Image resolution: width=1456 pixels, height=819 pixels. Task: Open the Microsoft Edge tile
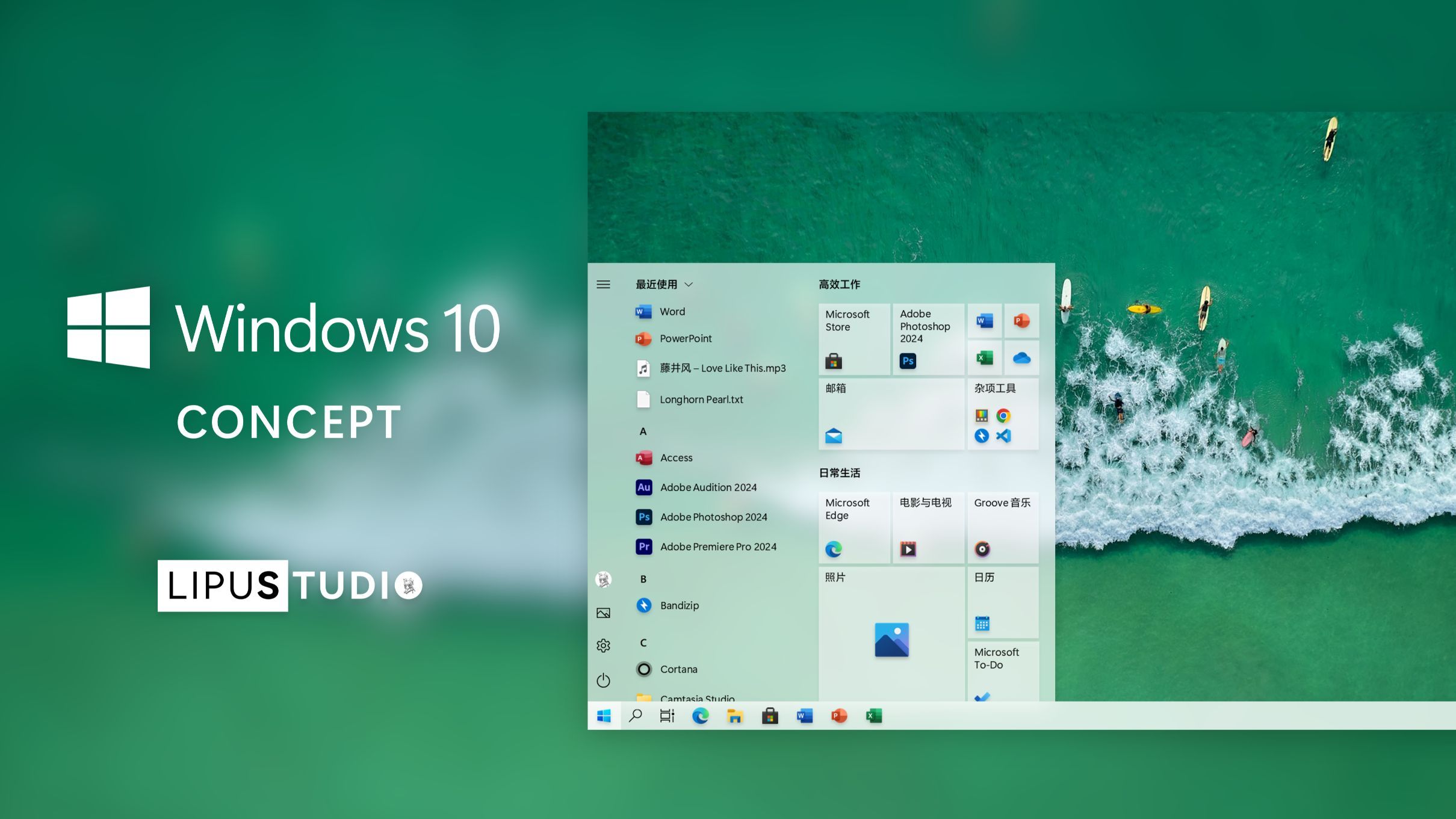pos(854,528)
